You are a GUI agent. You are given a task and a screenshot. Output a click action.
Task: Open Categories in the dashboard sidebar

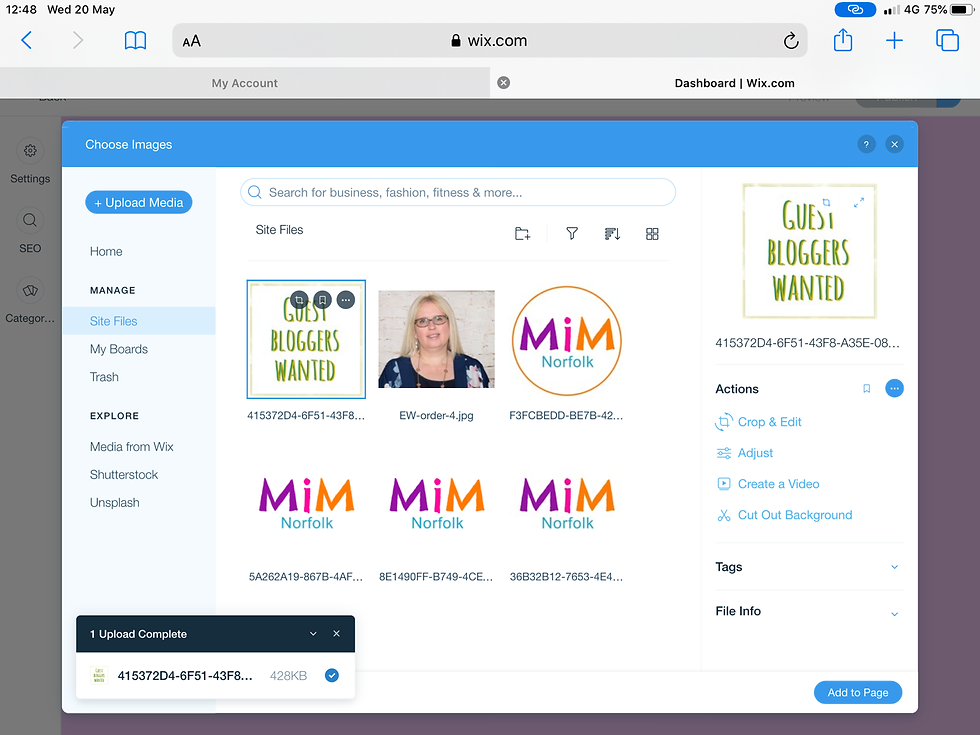click(x=30, y=301)
